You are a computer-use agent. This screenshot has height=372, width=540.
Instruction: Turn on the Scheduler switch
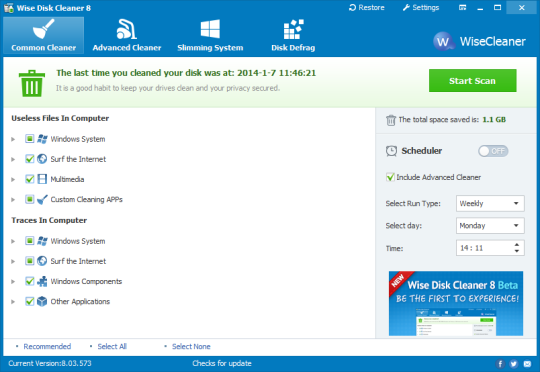493,151
